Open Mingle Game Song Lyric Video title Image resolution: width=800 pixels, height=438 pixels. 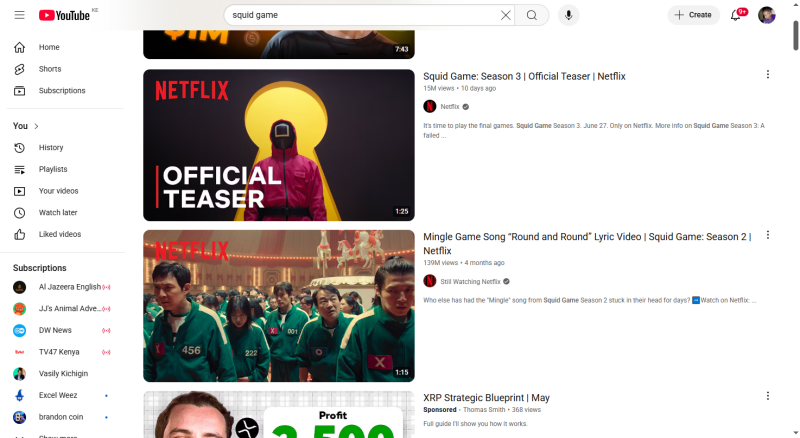pos(587,244)
